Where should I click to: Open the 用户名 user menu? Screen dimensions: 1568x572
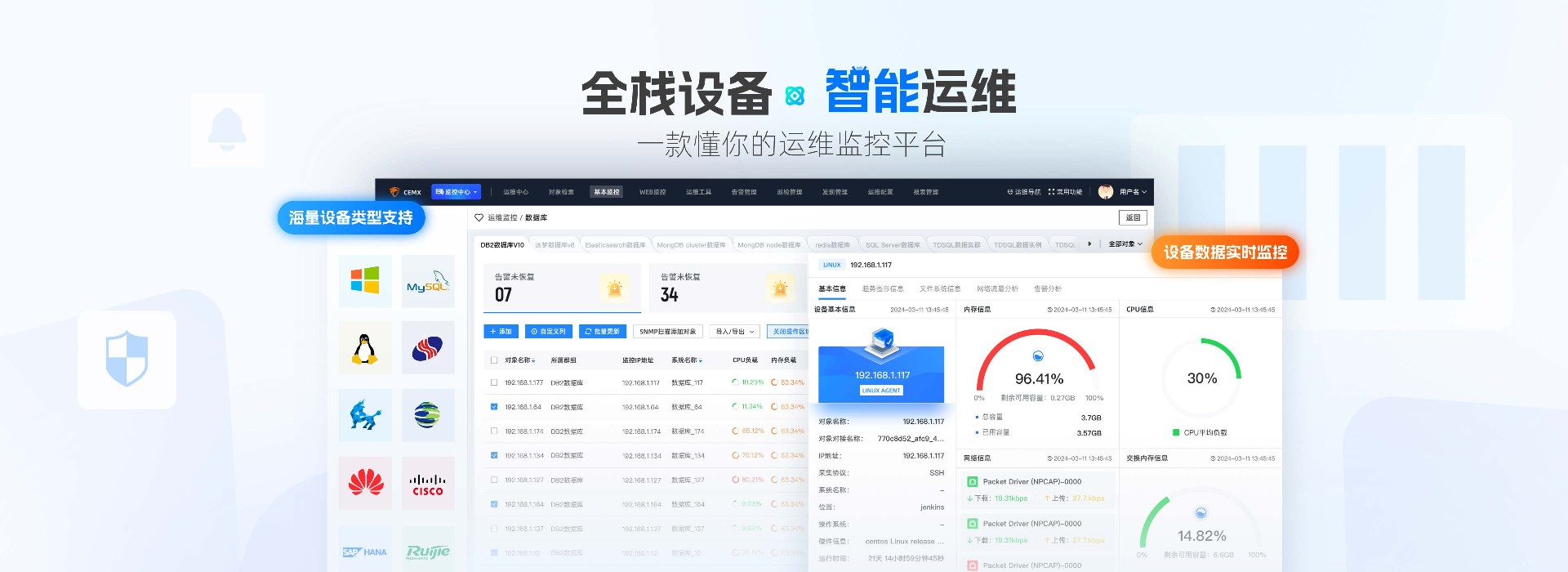pos(1133,192)
